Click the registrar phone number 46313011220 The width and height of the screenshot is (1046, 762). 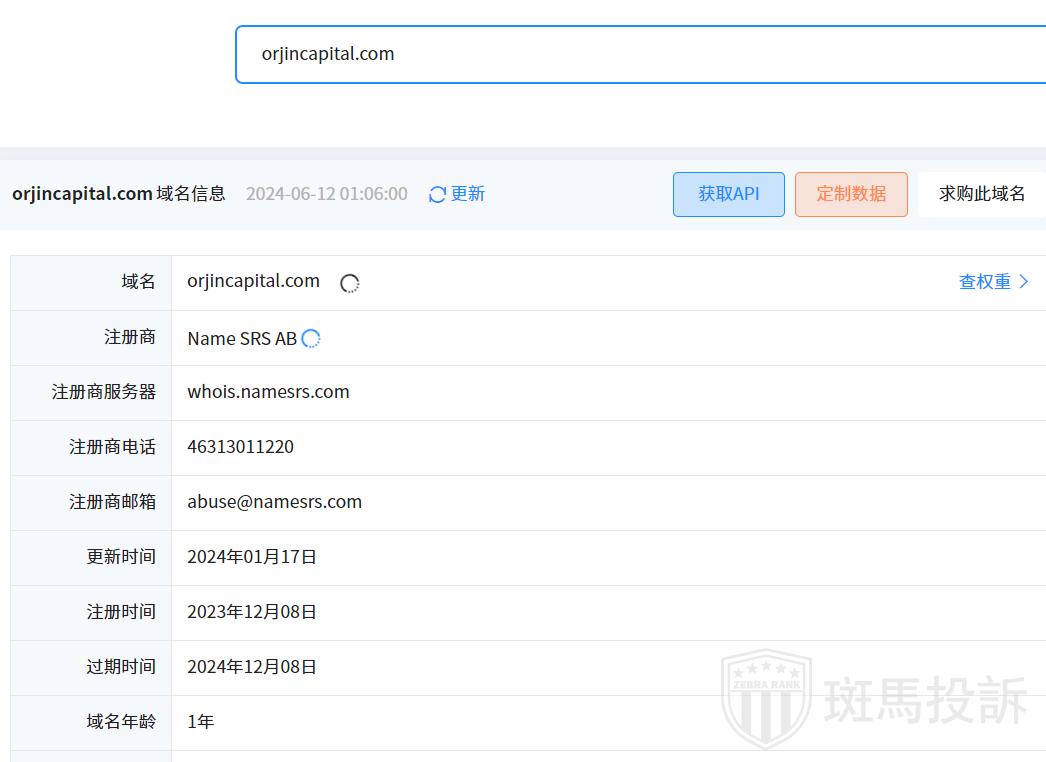pos(240,447)
